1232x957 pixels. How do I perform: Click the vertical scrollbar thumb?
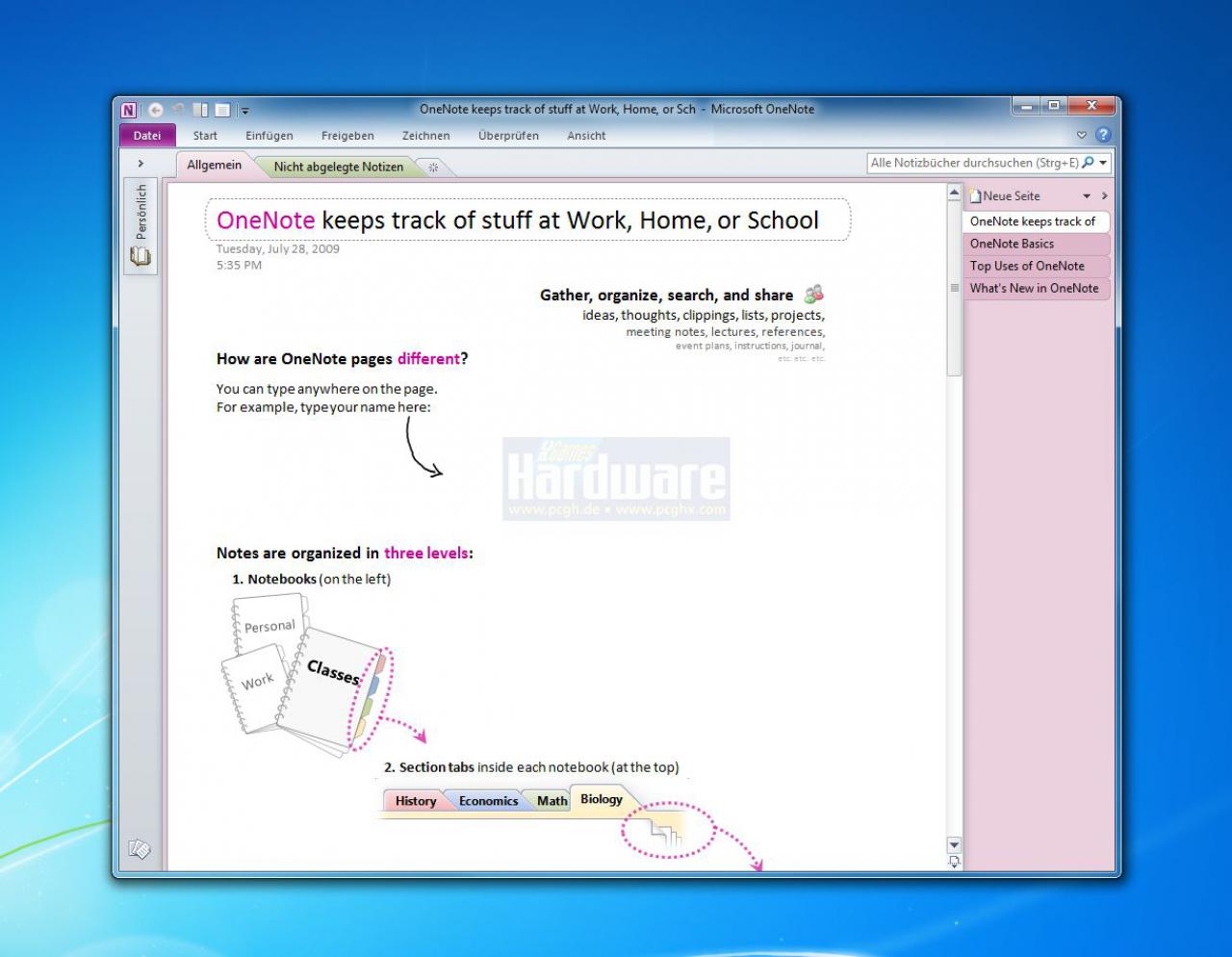coord(954,288)
